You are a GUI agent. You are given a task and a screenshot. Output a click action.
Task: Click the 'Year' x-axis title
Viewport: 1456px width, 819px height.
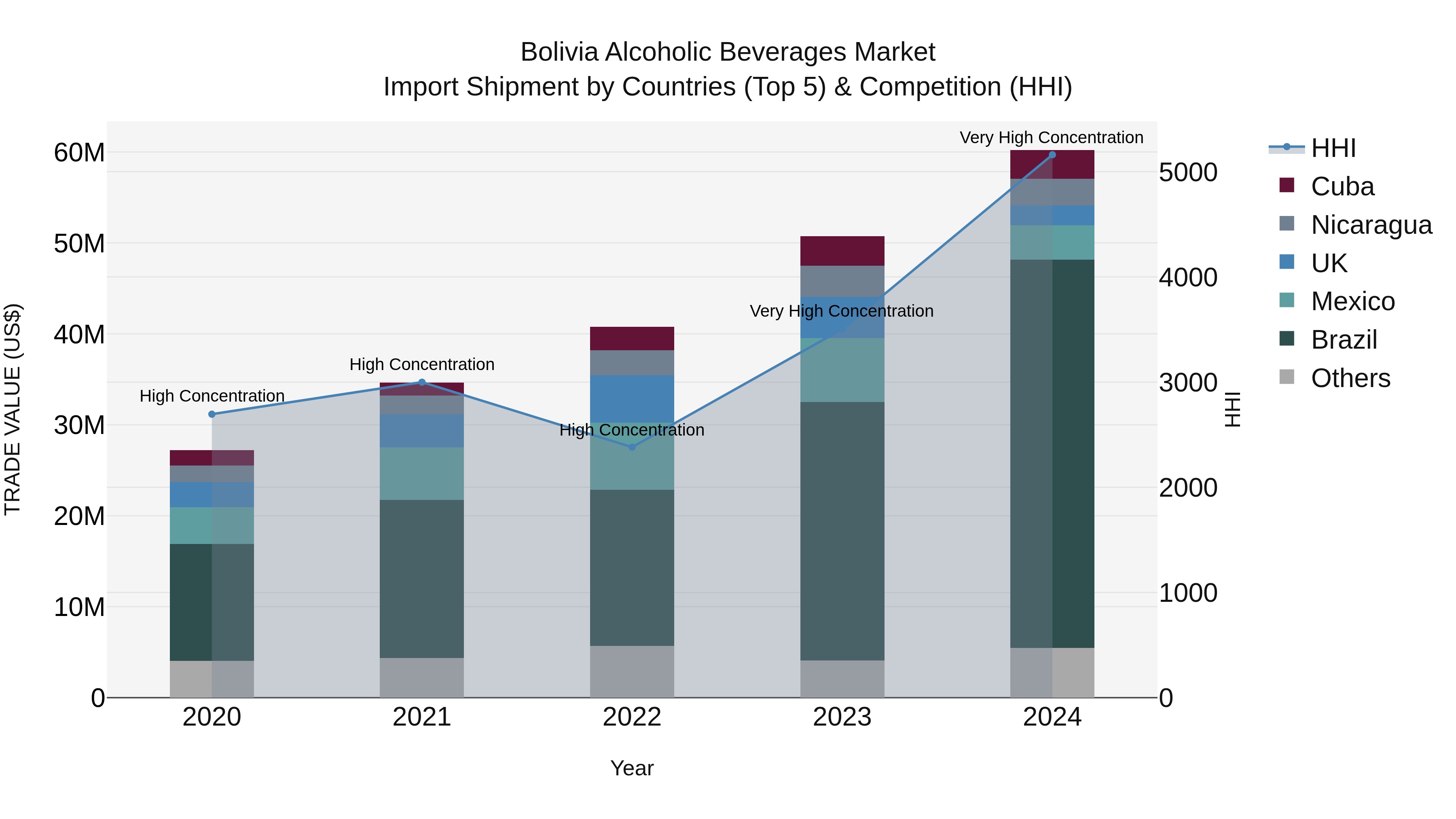pos(632,768)
